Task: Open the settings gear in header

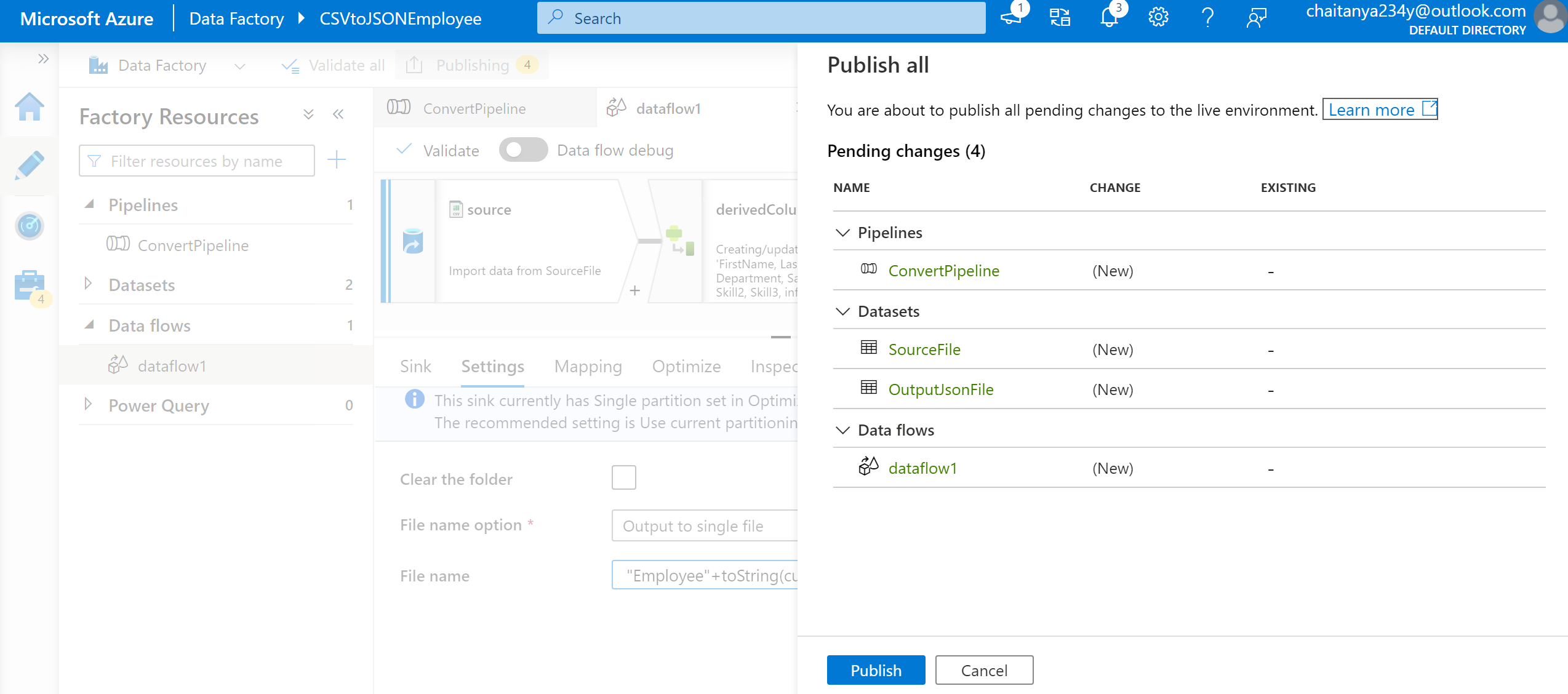Action: coord(1158,17)
